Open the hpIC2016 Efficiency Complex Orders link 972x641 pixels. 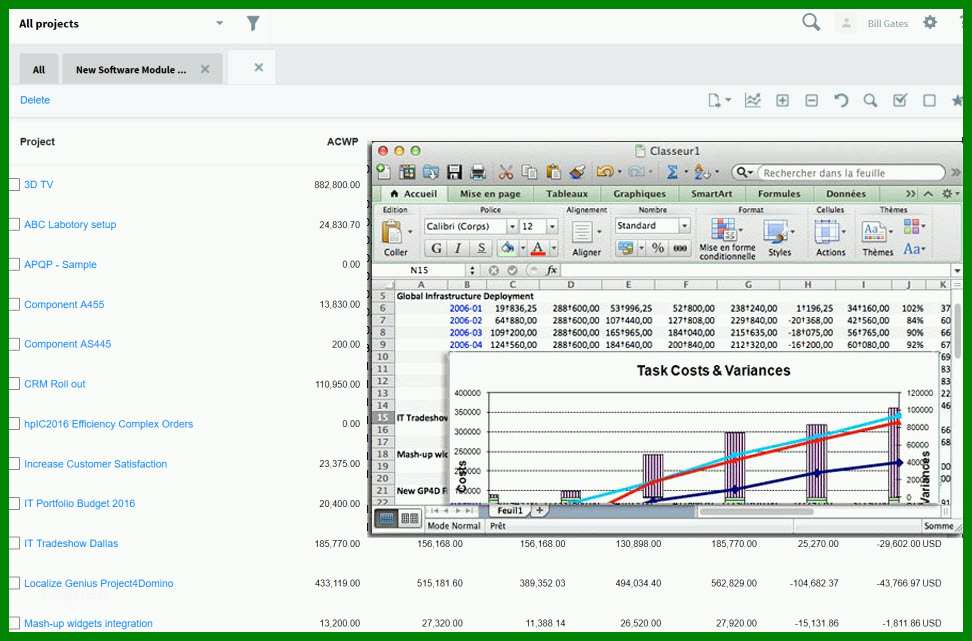pyautogui.click(x=108, y=424)
